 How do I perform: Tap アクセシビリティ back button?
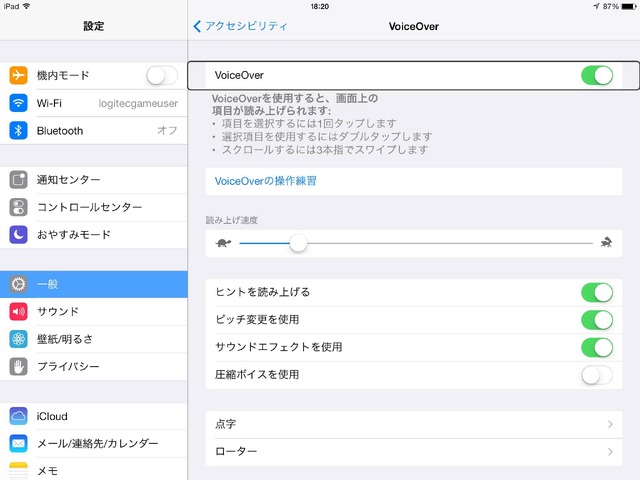coord(240,26)
